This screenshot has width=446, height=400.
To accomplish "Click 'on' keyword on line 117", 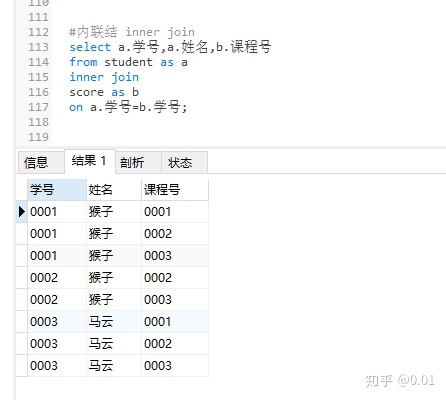I will click(76, 107).
